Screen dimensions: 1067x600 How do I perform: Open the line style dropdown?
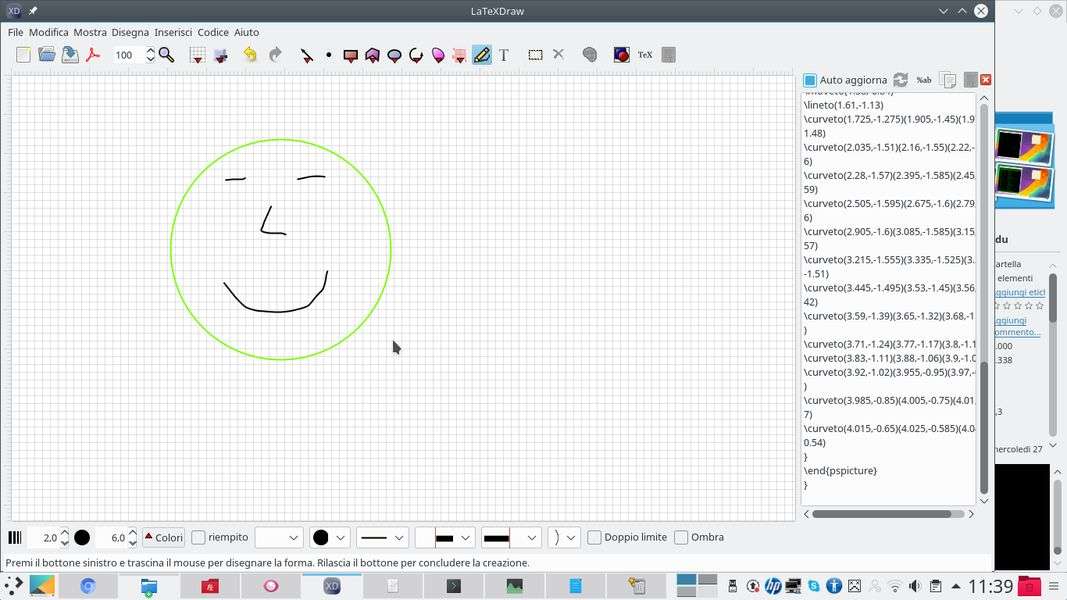coord(382,537)
